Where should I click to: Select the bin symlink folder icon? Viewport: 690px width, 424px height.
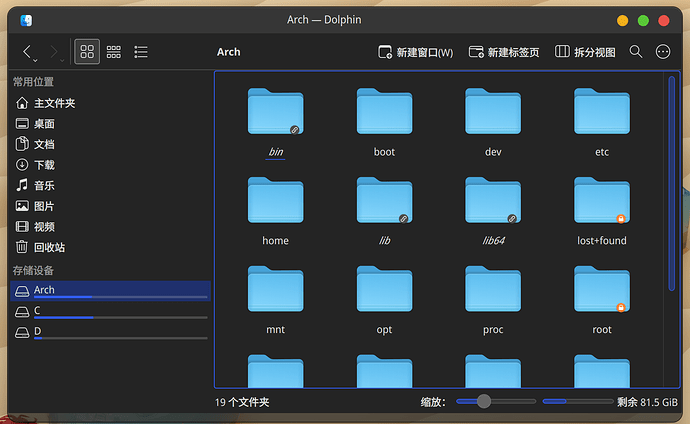point(275,111)
